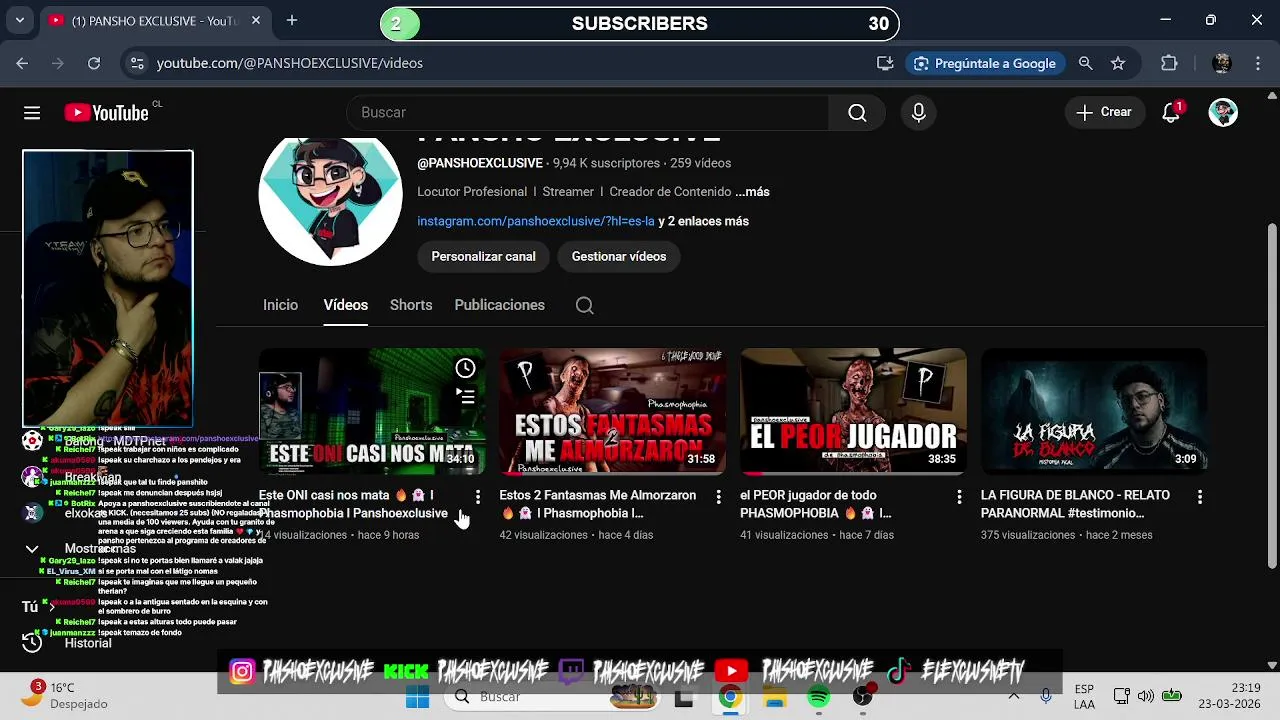Open ESTOS FANTASMAS ME ALMORZARON thumbnail

click(613, 411)
